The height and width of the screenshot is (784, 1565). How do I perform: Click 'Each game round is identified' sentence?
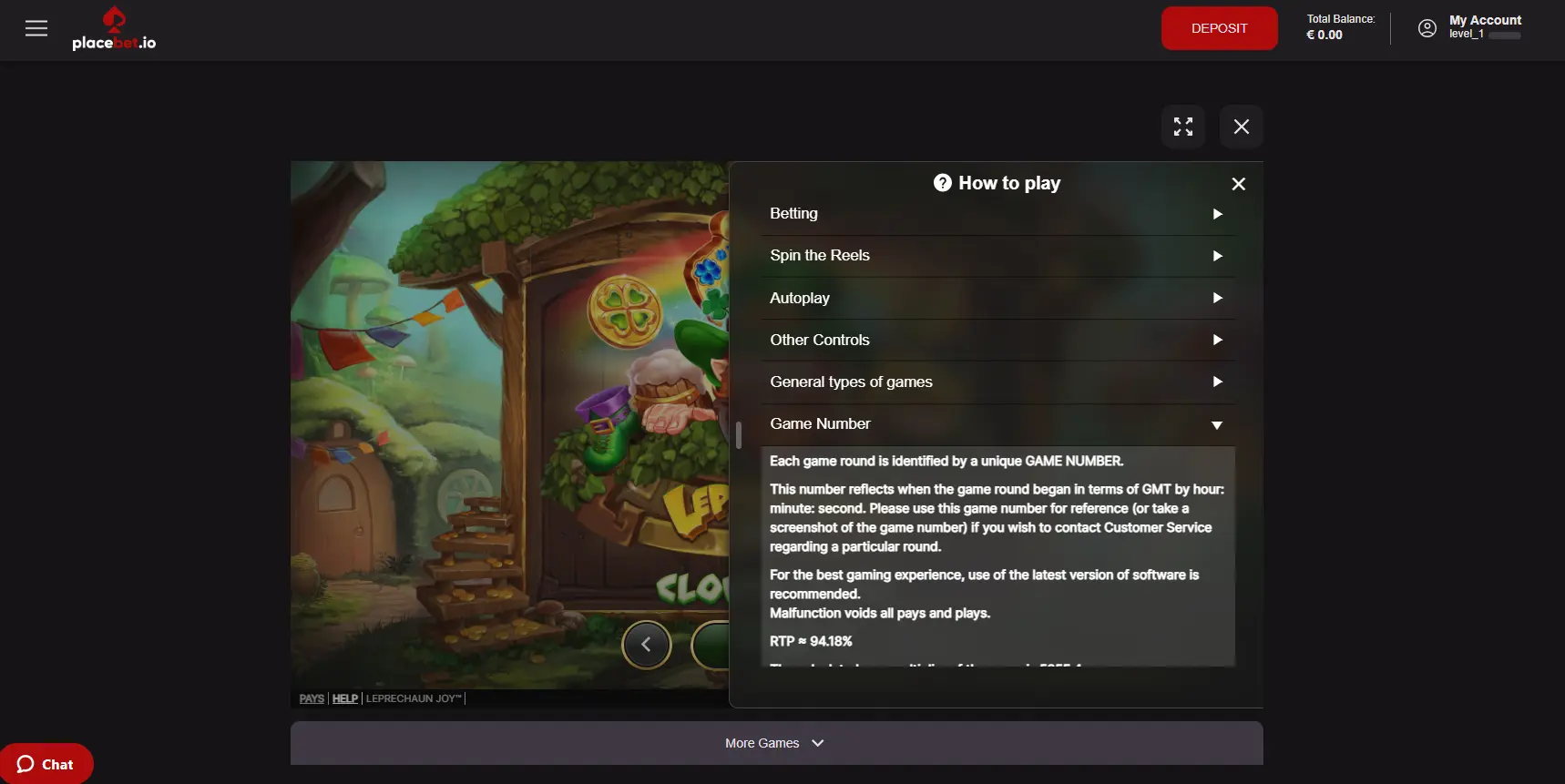pyautogui.click(x=946, y=461)
